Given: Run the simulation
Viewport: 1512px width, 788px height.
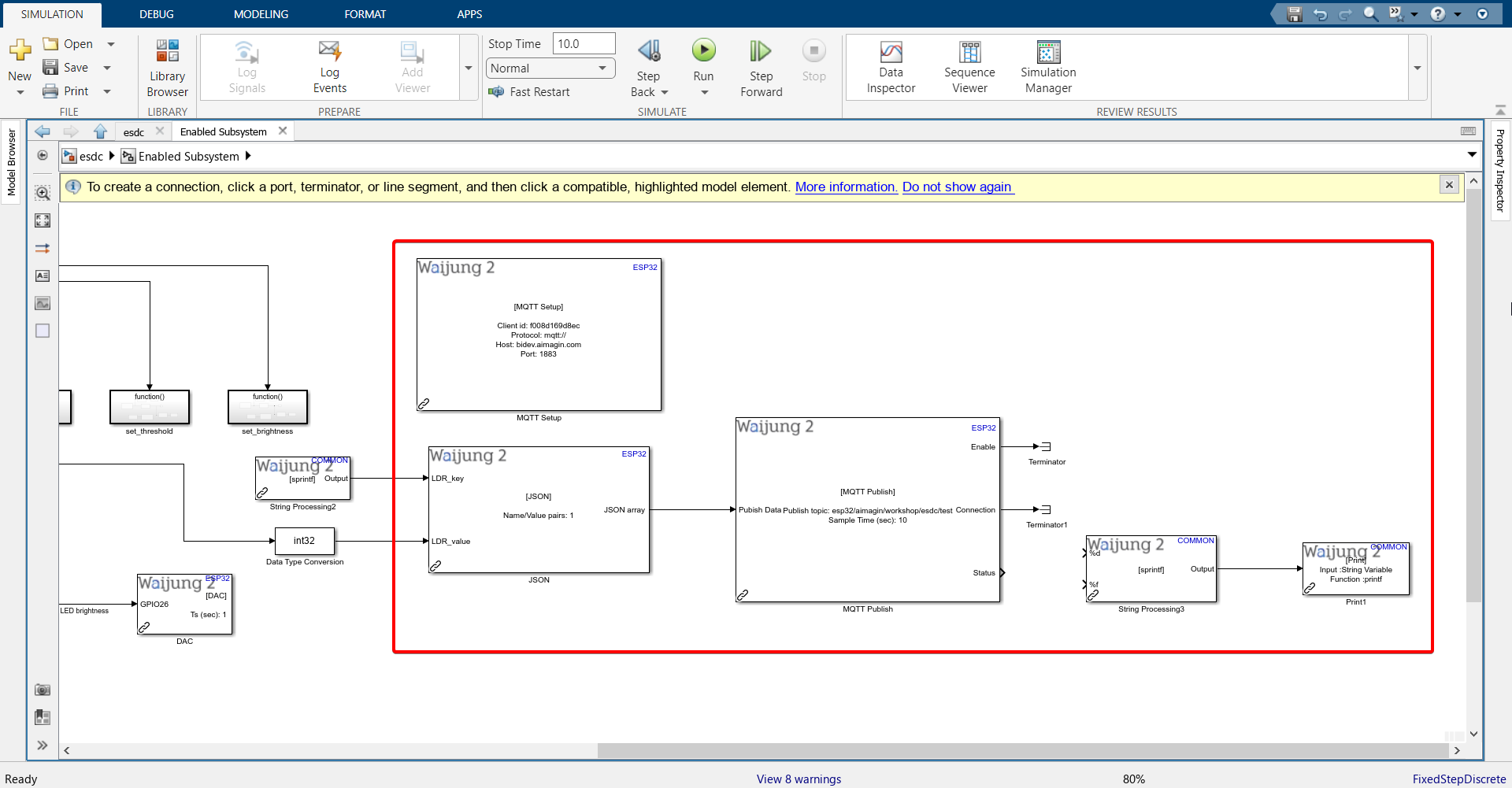Looking at the screenshot, I should point(703,51).
